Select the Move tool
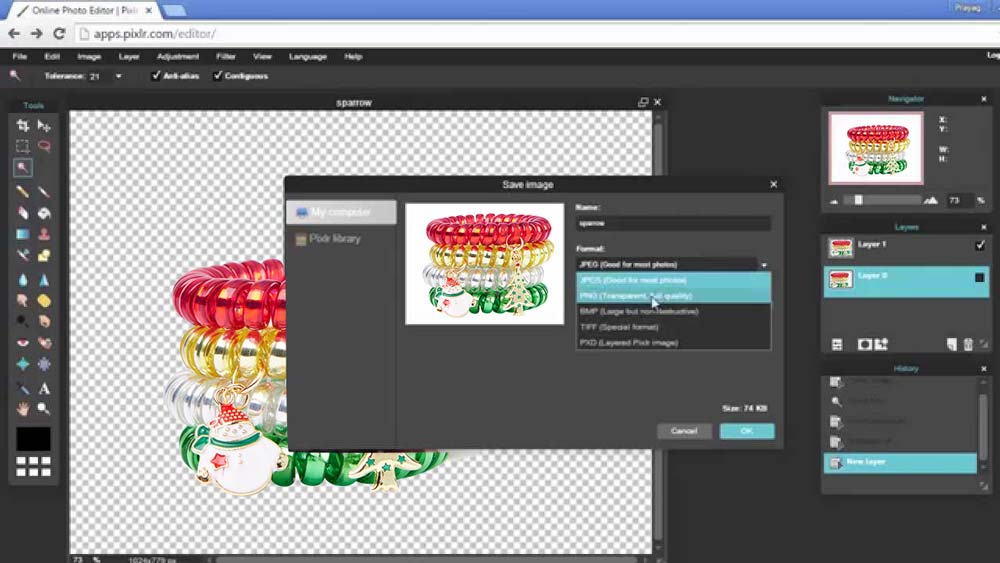 point(44,126)
